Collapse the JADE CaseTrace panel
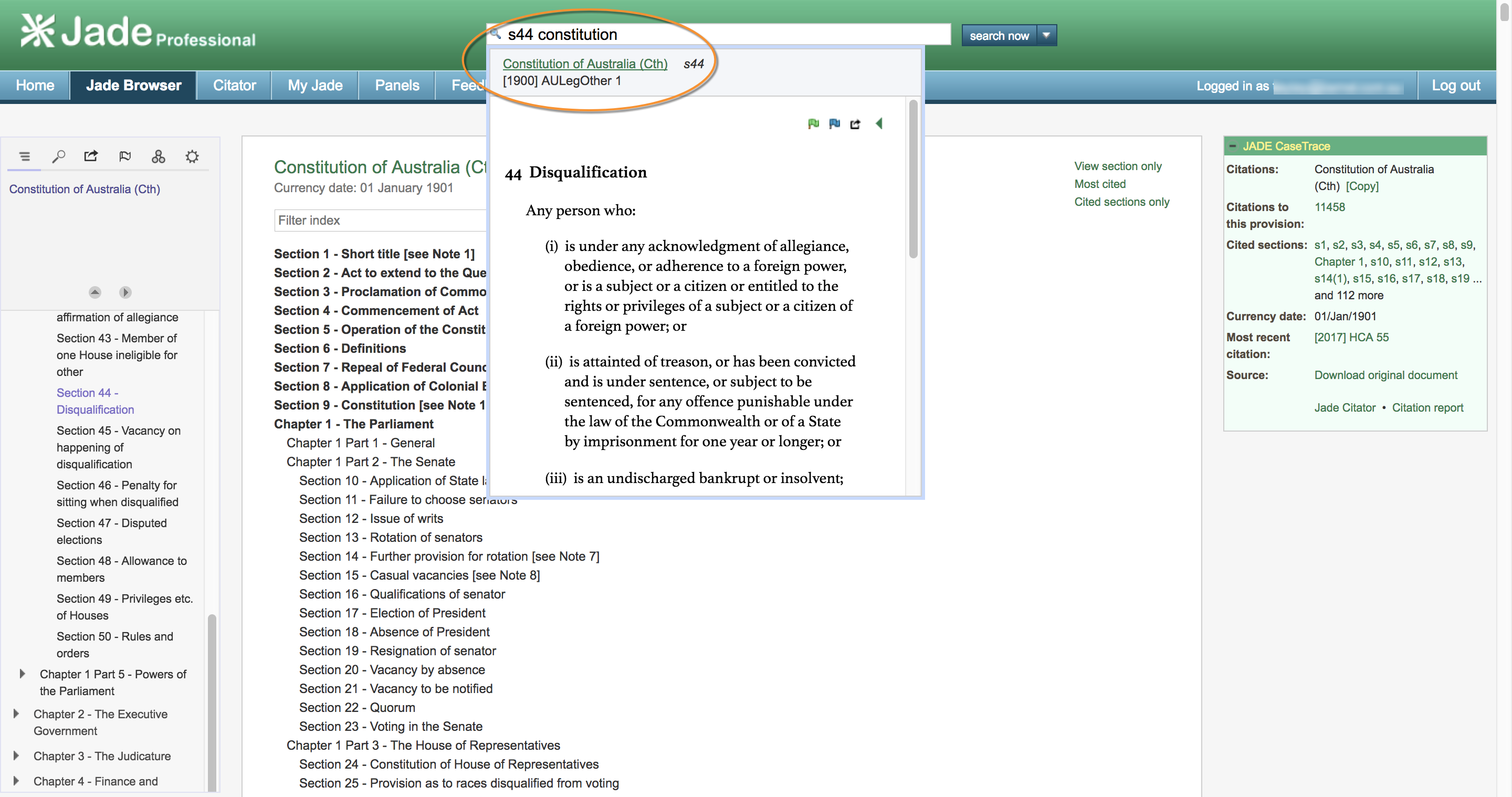Image resolution: width=1512 pixels, height=797 pixels. [1233, 146]
